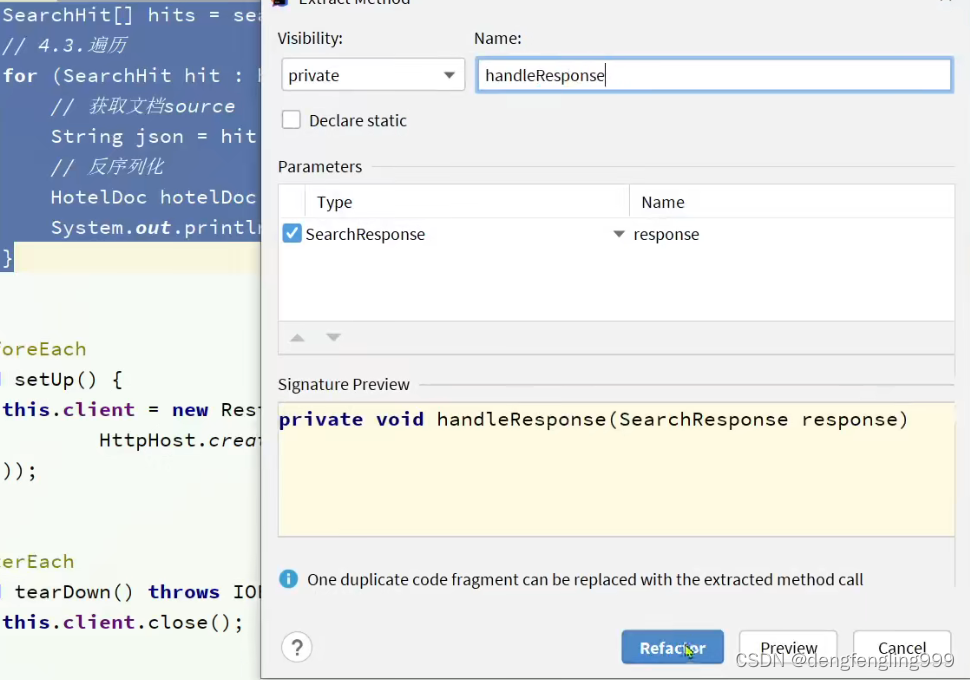Expand the SearchResponse type dropdown arrow
The image size is (970, 680).
(x=618, y=234)
